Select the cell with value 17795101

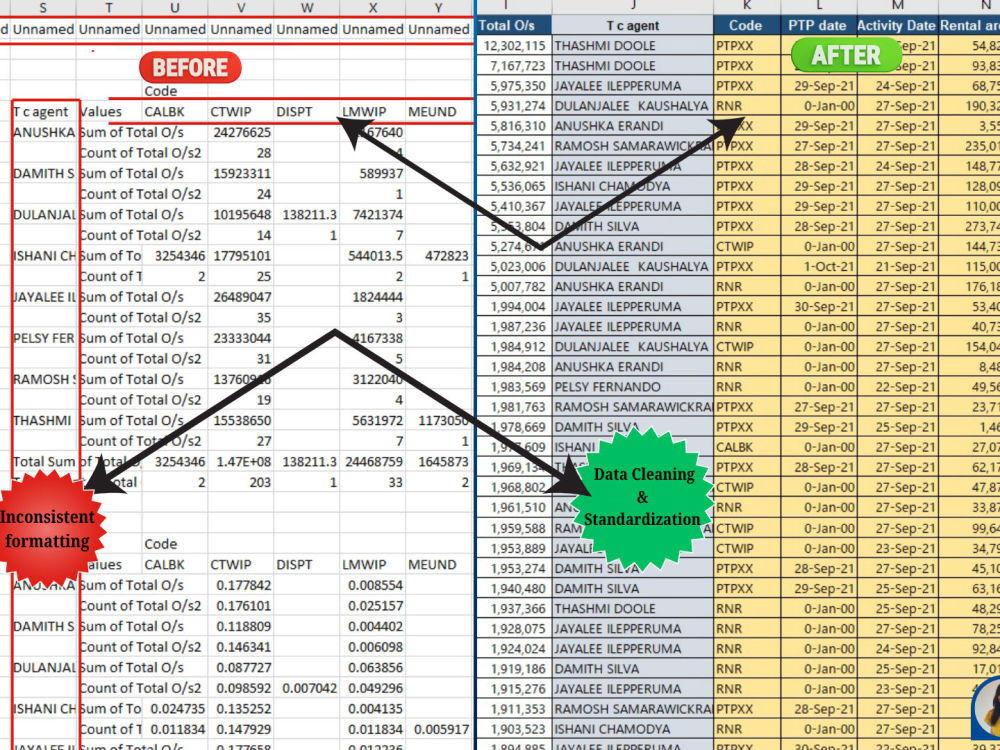click(242, 256)
